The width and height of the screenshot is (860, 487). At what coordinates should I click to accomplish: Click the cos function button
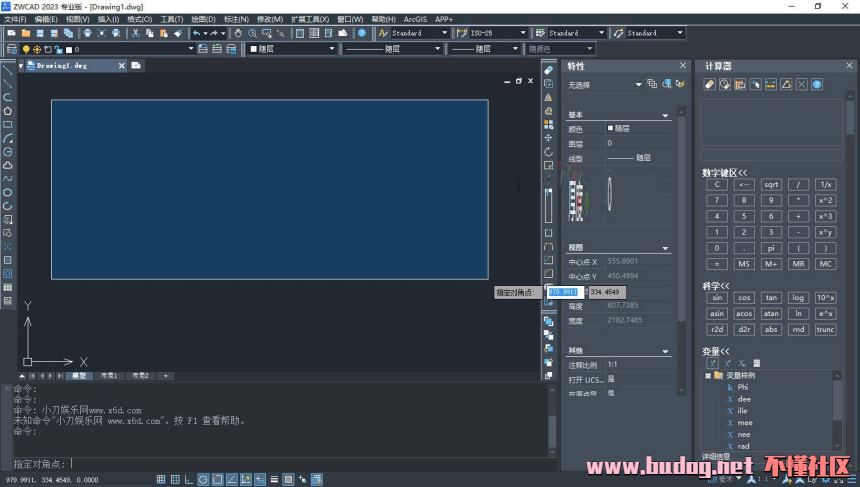click(744, 298)
